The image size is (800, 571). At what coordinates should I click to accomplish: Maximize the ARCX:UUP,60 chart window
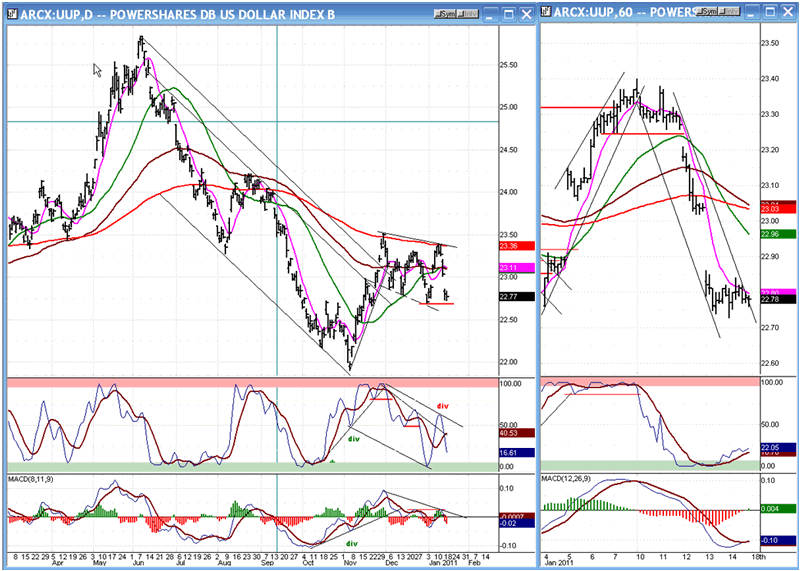(770, 11)
